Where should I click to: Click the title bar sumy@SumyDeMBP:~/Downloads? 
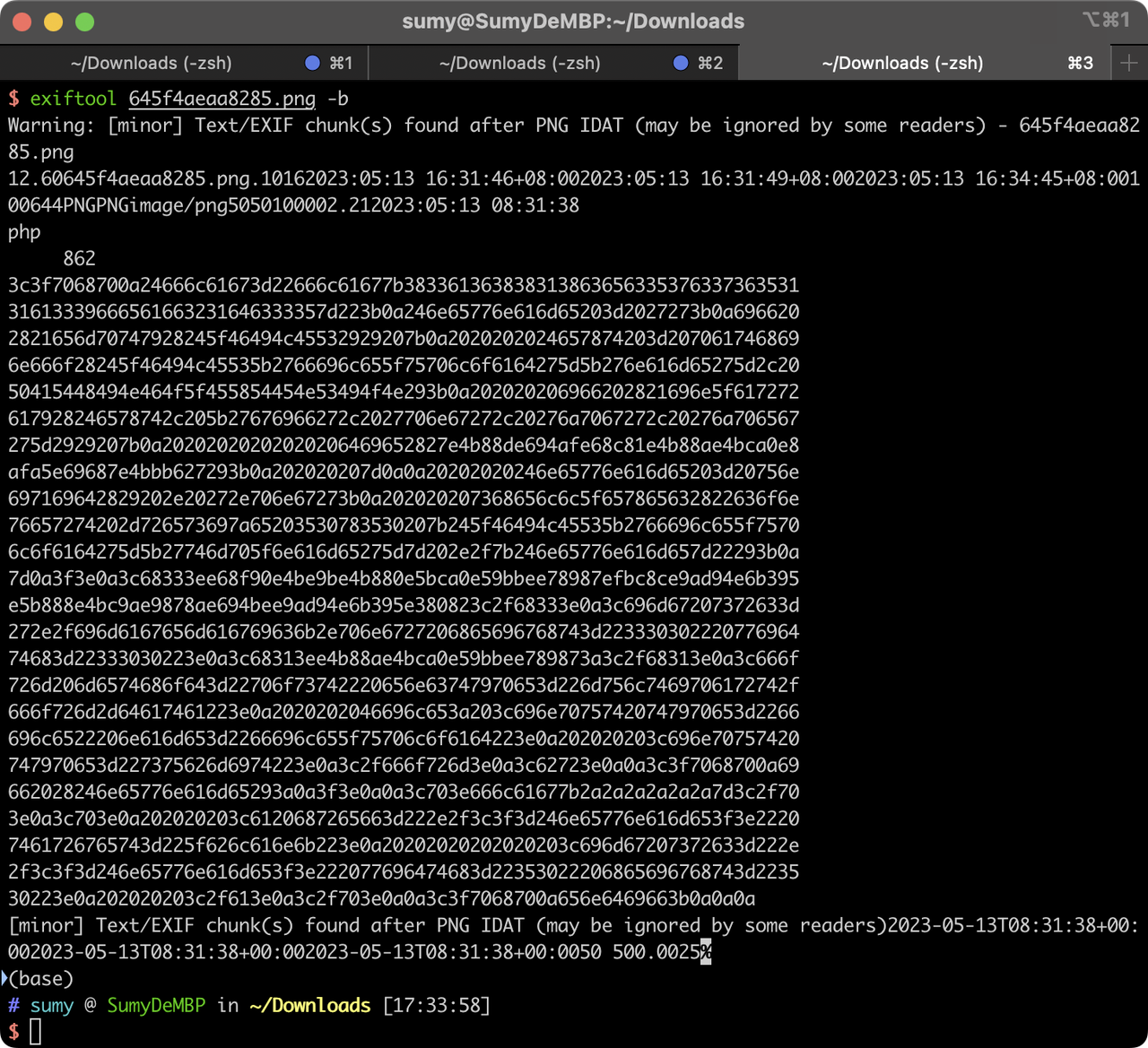(574, 21)
